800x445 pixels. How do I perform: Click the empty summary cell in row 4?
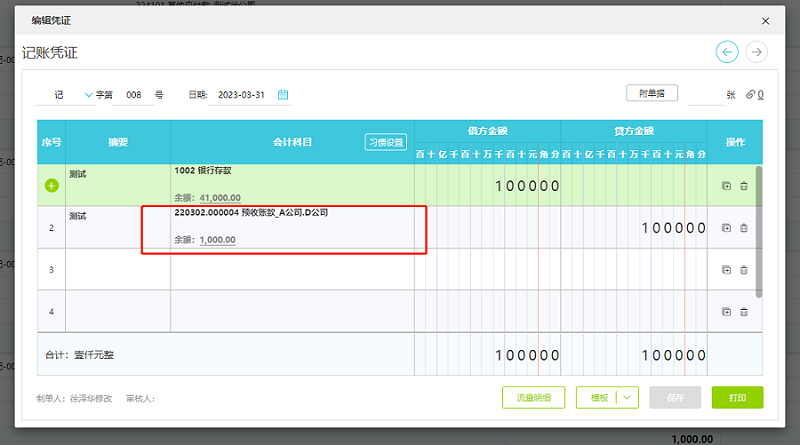[x=118, y=311]
